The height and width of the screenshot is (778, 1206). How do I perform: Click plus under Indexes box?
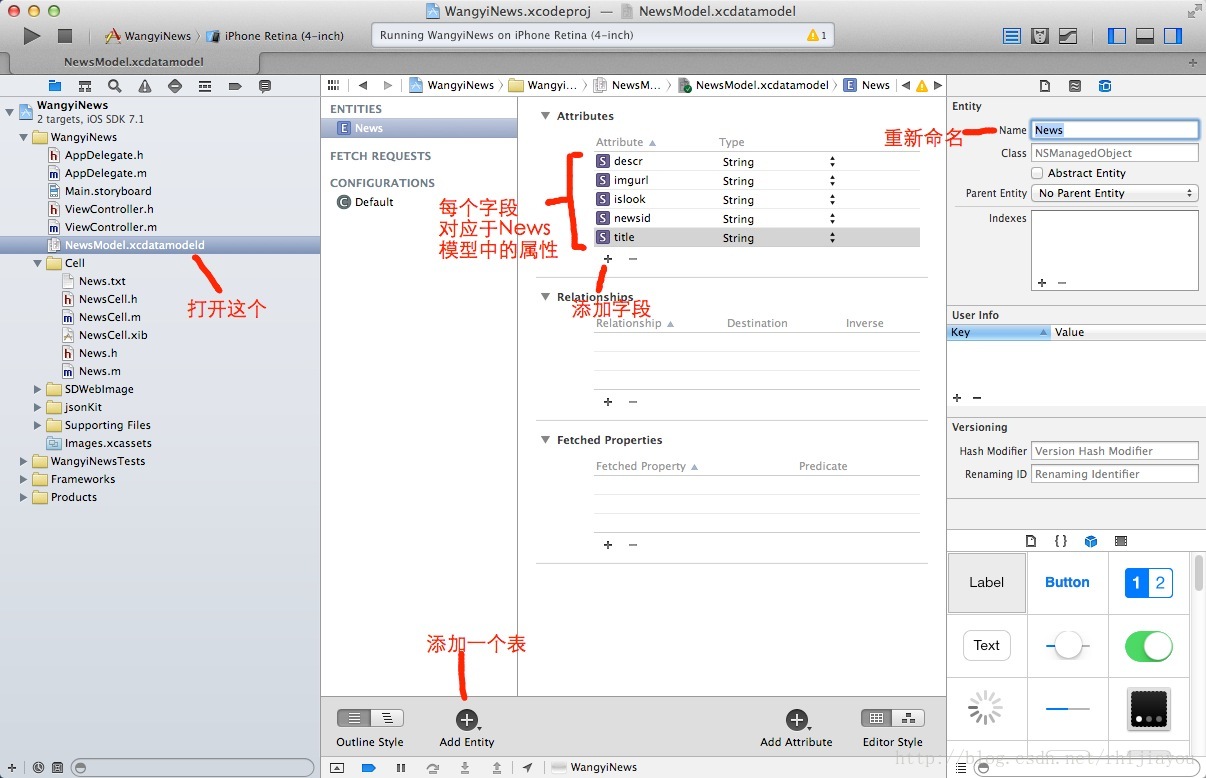[1042, 283]
